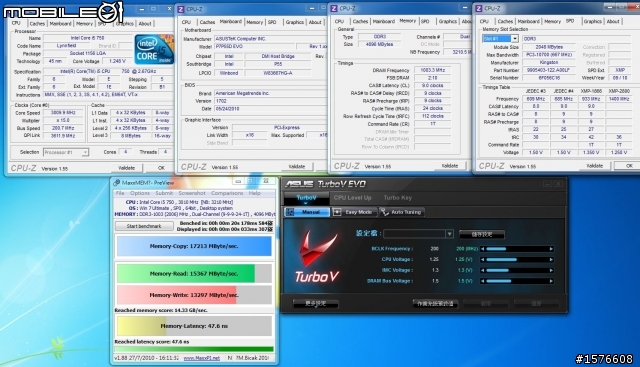Click the Auto Tuning wrench icon
640x367 pixels.
(x=384, y=212)
